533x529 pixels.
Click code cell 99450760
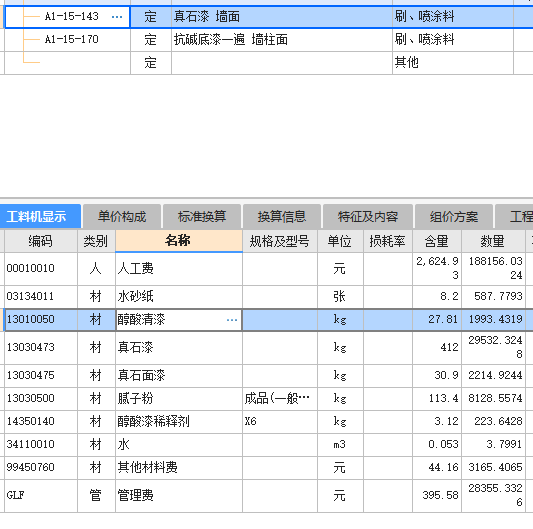(41, 467)
